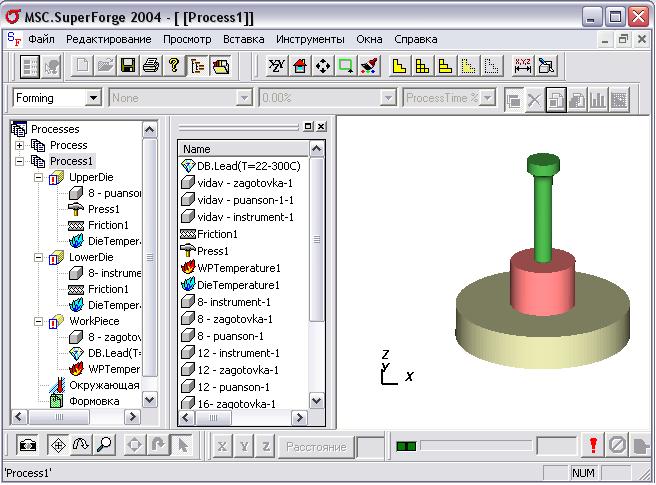Click the second yellow L-shaped grid icon
Viewport: 656px width, 485px height.
pos(422,66)
